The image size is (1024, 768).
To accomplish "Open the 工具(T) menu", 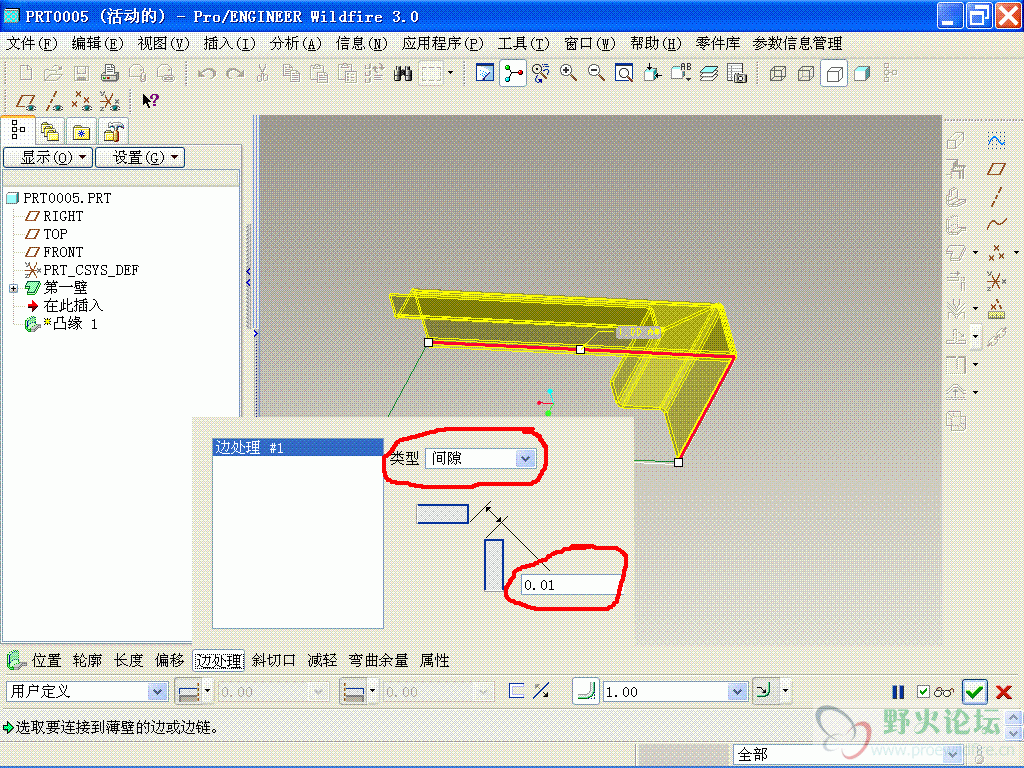I will (x=524, y=44).
